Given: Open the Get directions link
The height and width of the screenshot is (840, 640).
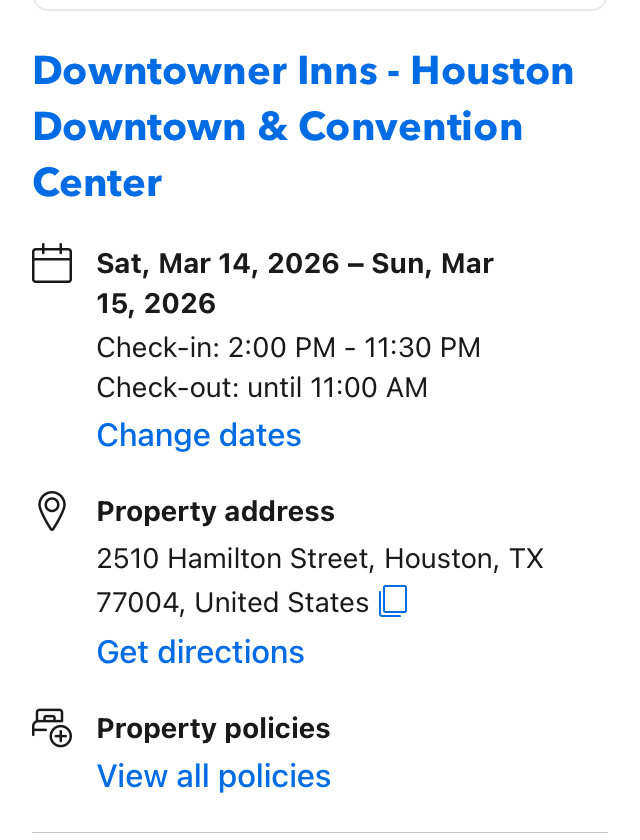Looking at the screenshot, I should click(200, 652).
